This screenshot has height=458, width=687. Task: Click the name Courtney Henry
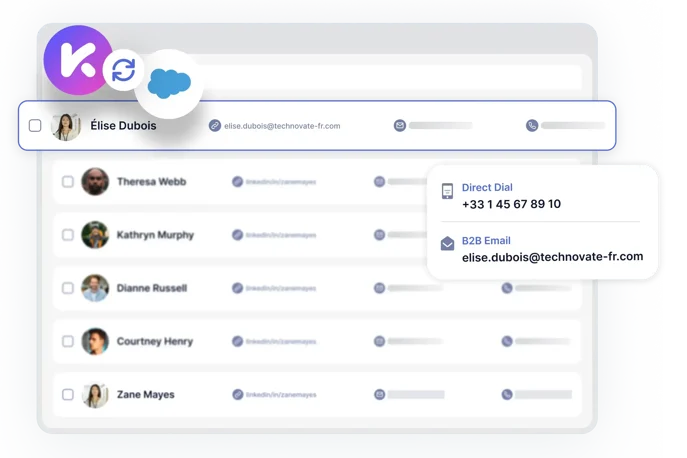[155, 341]
